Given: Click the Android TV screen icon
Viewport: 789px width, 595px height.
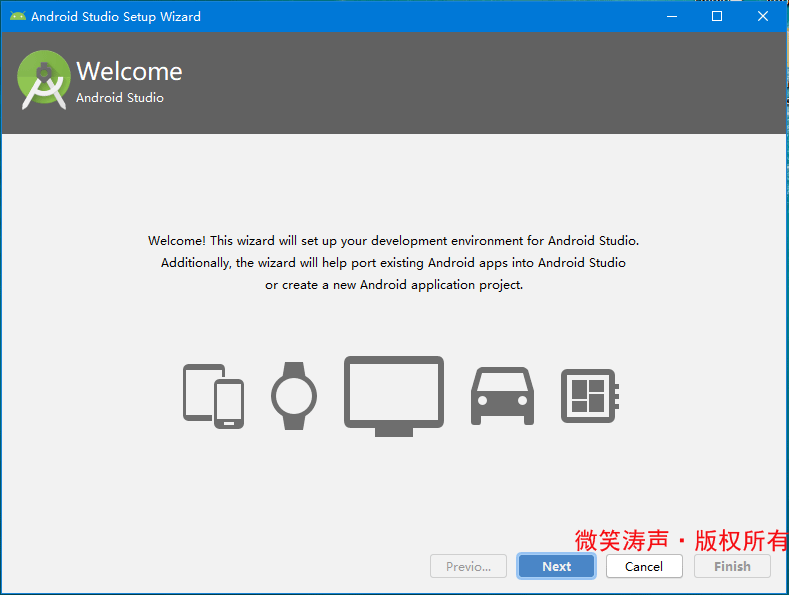Looking at the screenshot, I should pos(394,396).
